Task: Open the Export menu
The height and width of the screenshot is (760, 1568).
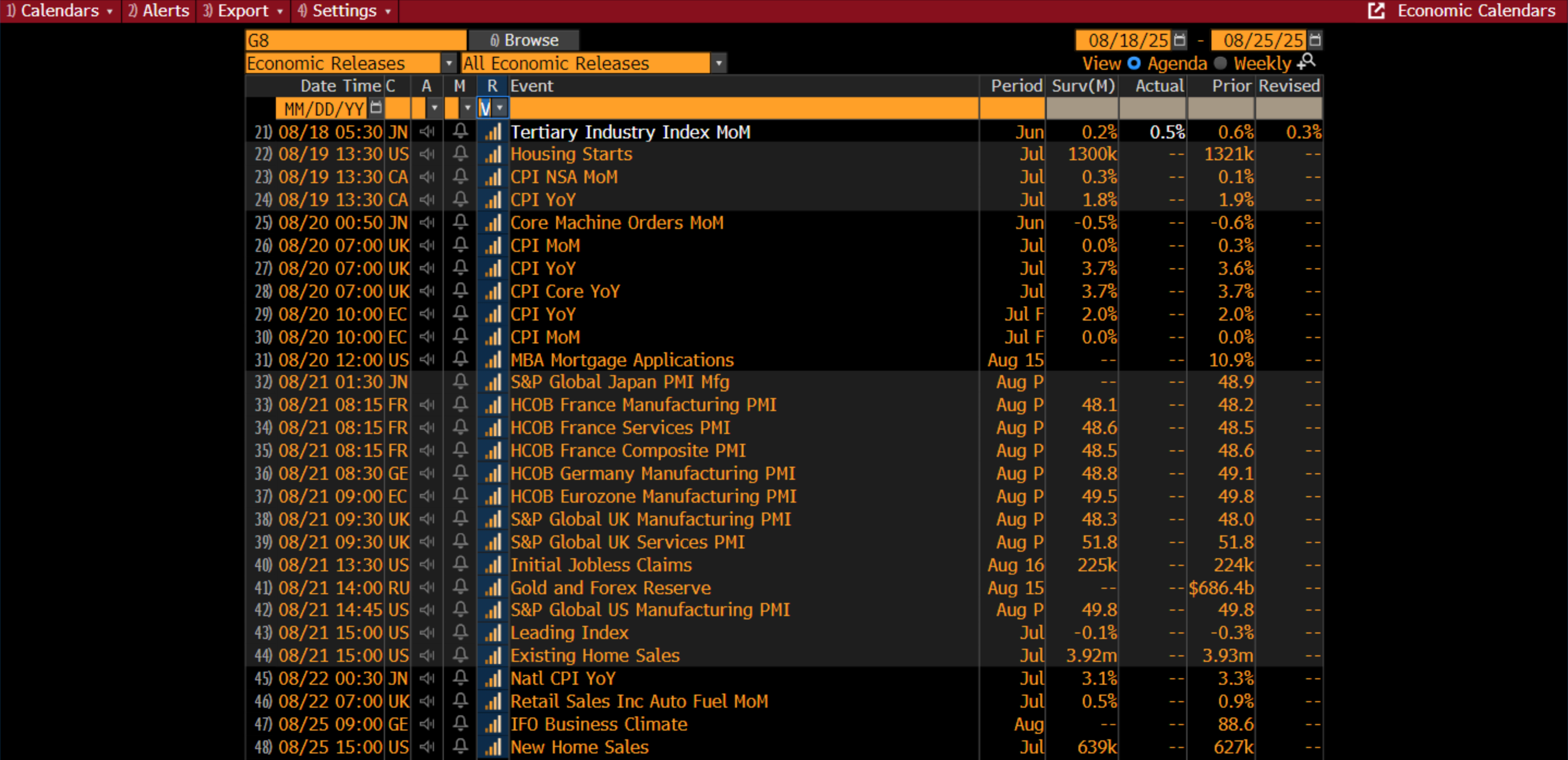Action: tap(243, 10)
